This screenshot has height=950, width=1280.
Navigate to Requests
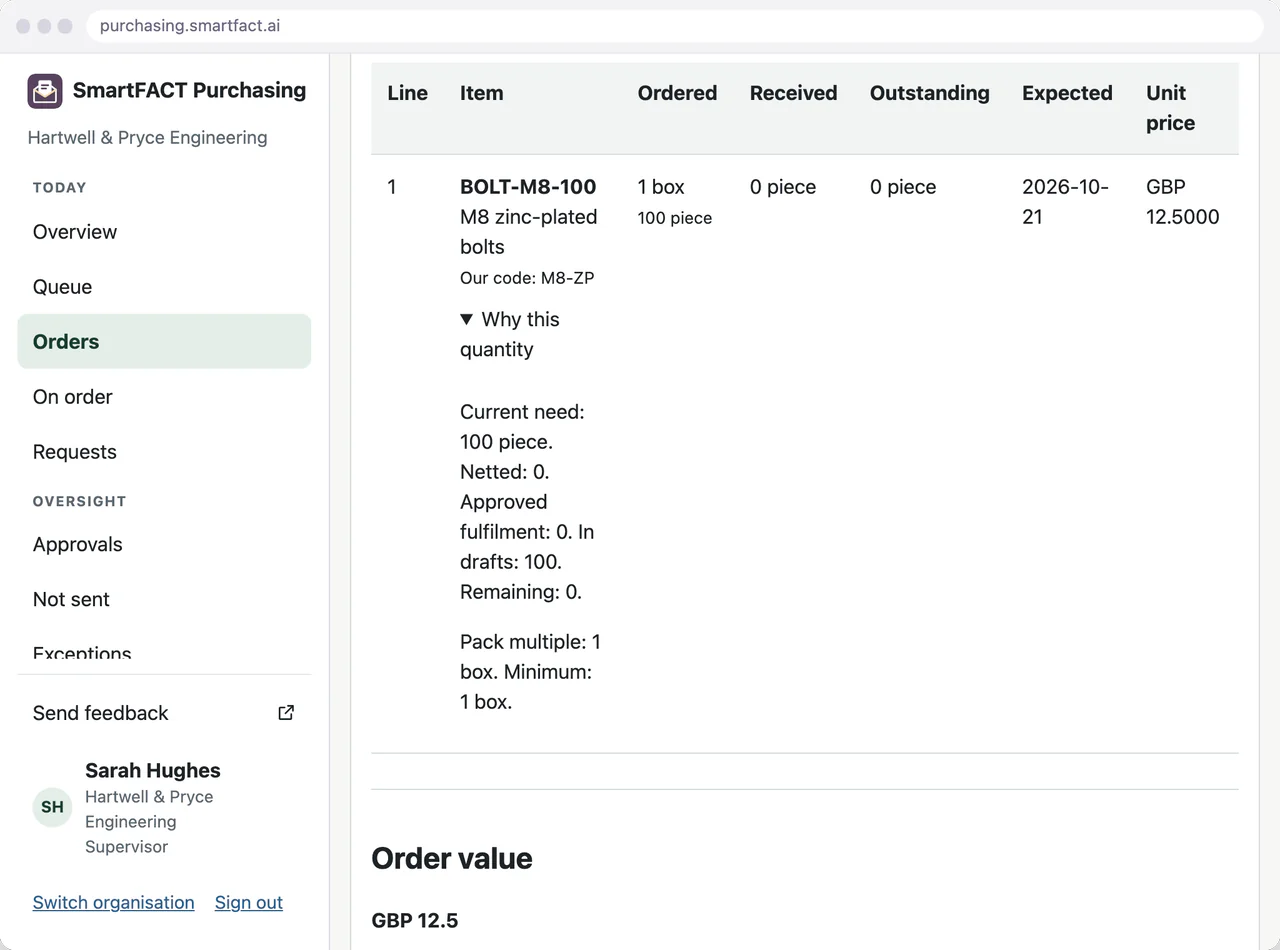[x=164, y=452]
